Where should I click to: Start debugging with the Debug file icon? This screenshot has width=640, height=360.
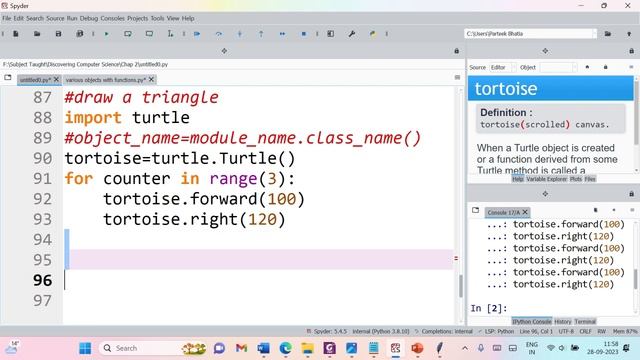click(197, 34)
